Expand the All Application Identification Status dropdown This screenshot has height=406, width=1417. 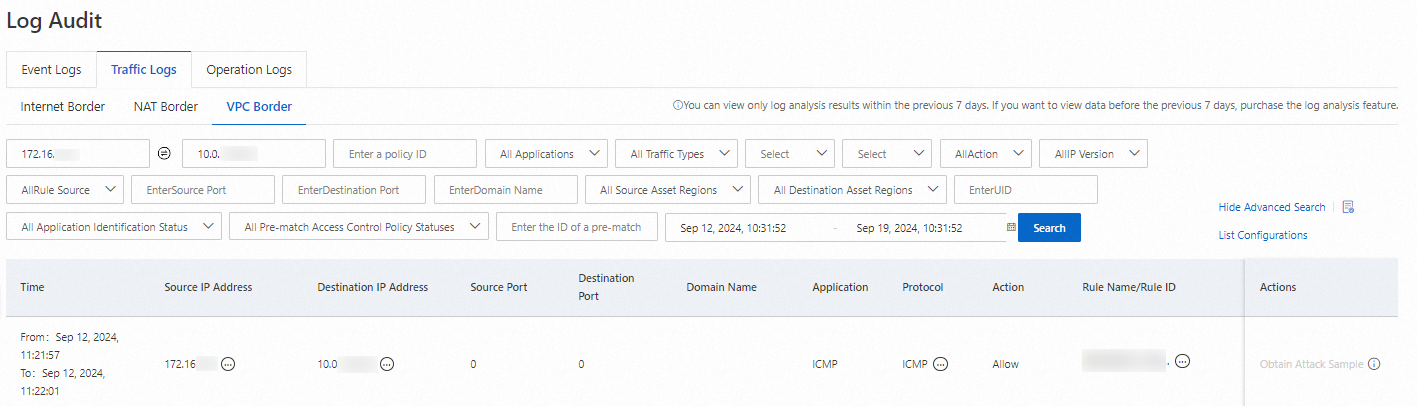pyautogui.click(x=113, y=227)
